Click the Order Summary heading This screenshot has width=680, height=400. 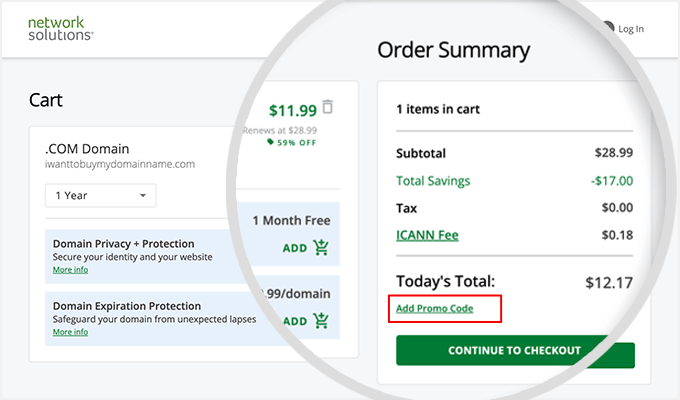point(453,50)
